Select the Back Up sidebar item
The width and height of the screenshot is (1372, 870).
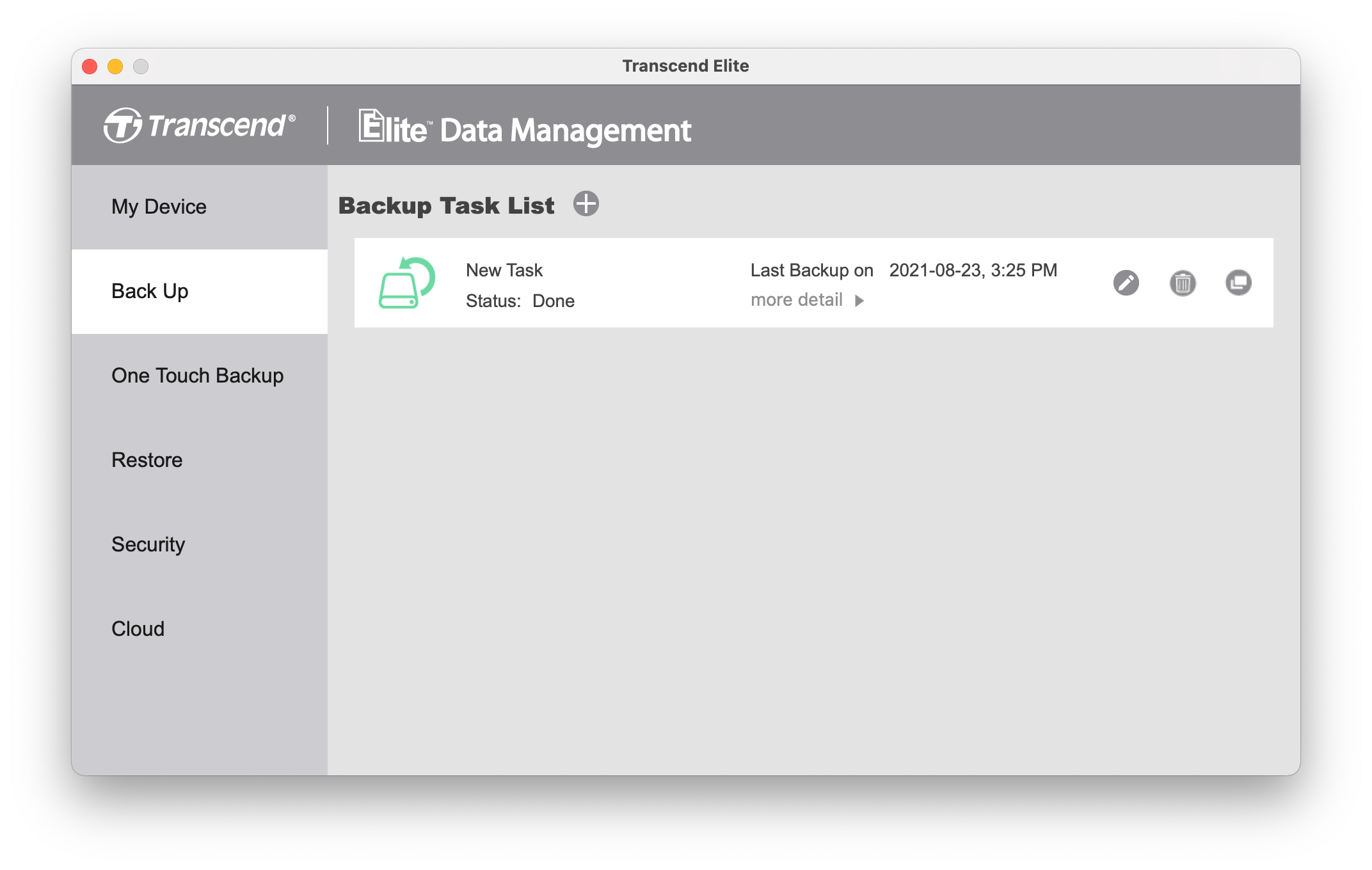tap(200, 292)
